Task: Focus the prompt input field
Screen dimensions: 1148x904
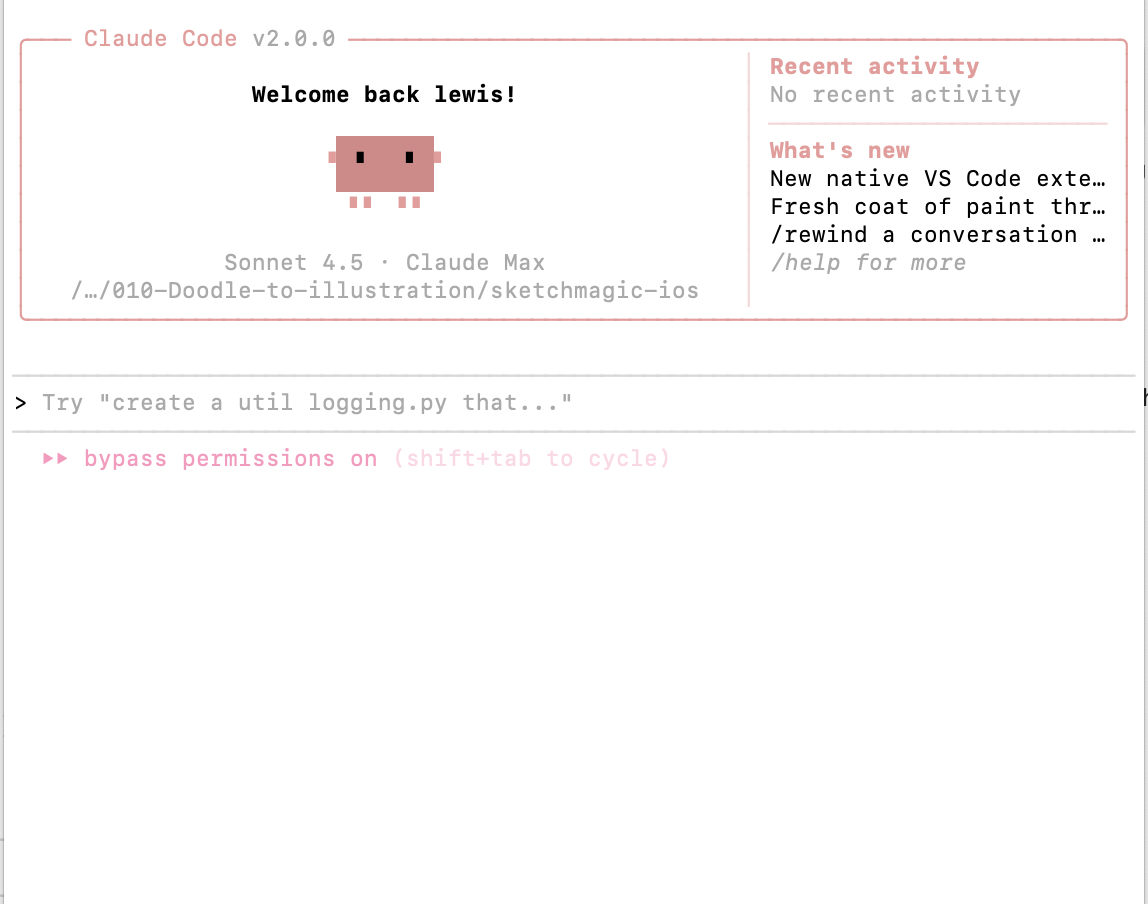Action: point(574,403)
